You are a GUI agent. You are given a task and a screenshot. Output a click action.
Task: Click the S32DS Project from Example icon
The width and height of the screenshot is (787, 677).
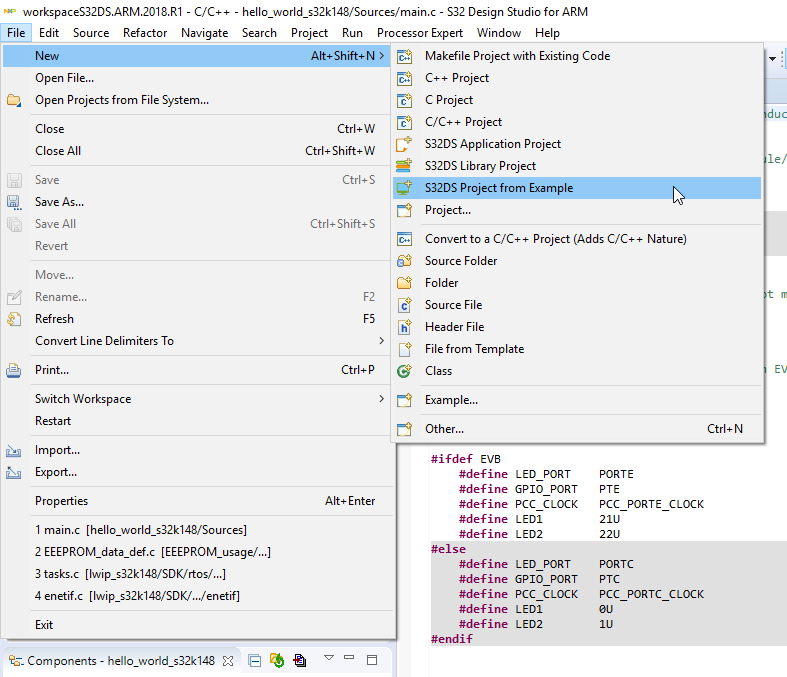(x=405, y=188)
